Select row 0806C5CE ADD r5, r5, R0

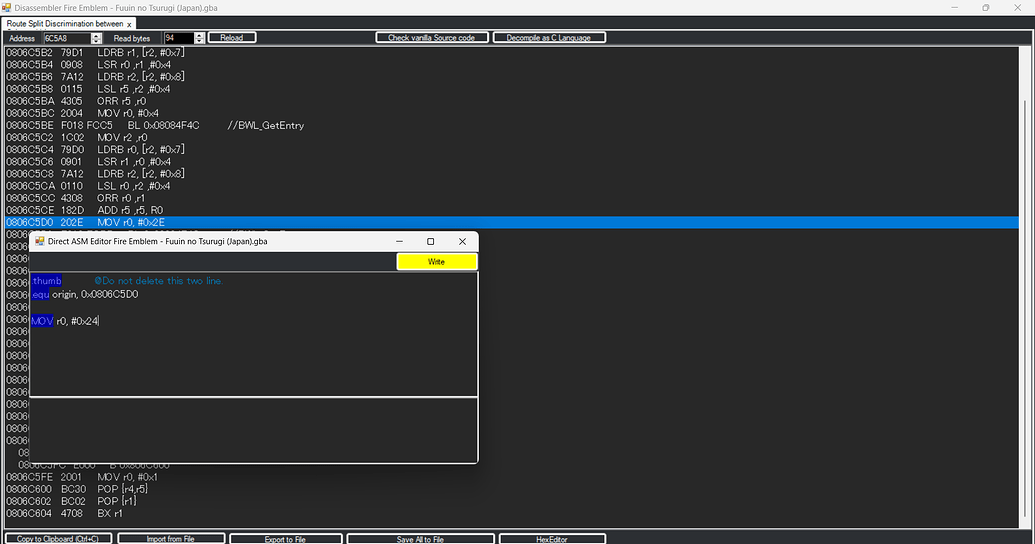(512, 211)
